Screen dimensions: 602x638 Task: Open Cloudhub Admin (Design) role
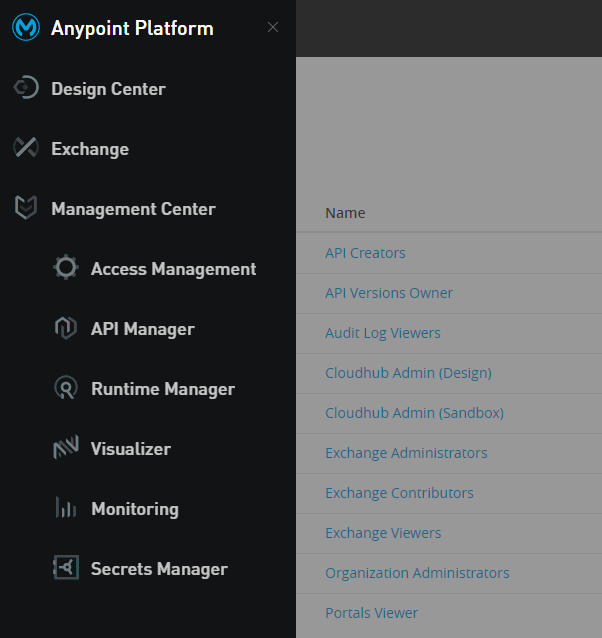pyautogui.click(x=408, y=373)
